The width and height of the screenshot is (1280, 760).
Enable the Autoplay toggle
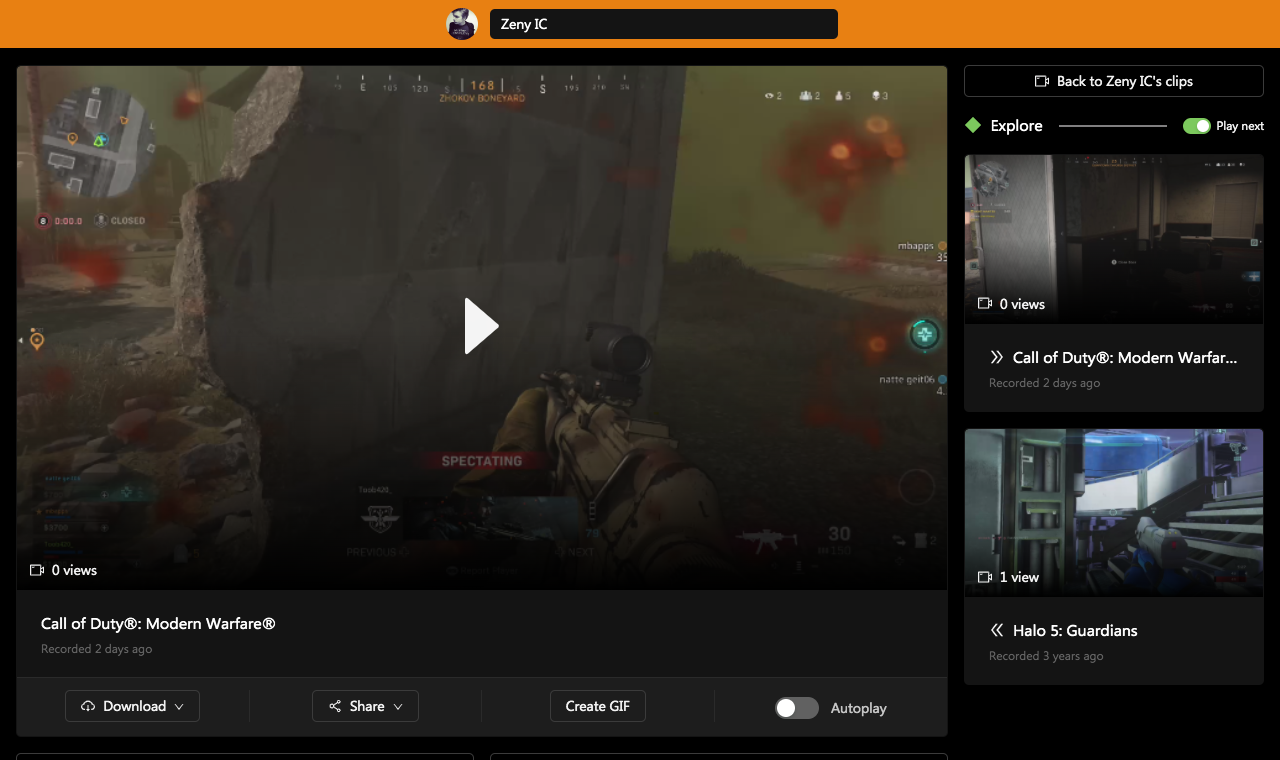(x=796, y=707)
